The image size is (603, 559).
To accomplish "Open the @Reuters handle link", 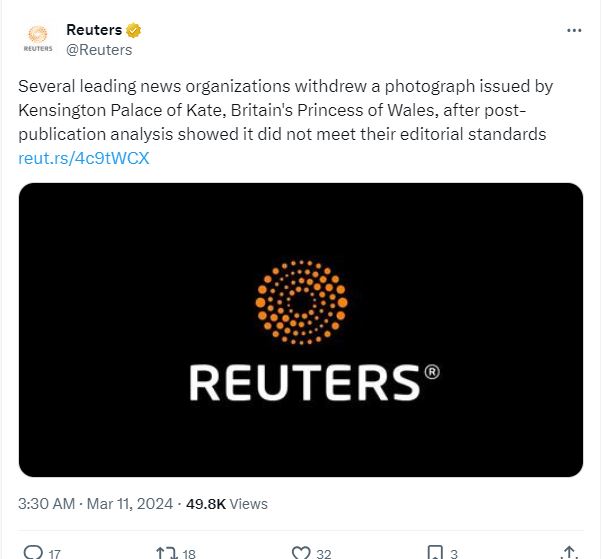I will click(x=99, y=49).
